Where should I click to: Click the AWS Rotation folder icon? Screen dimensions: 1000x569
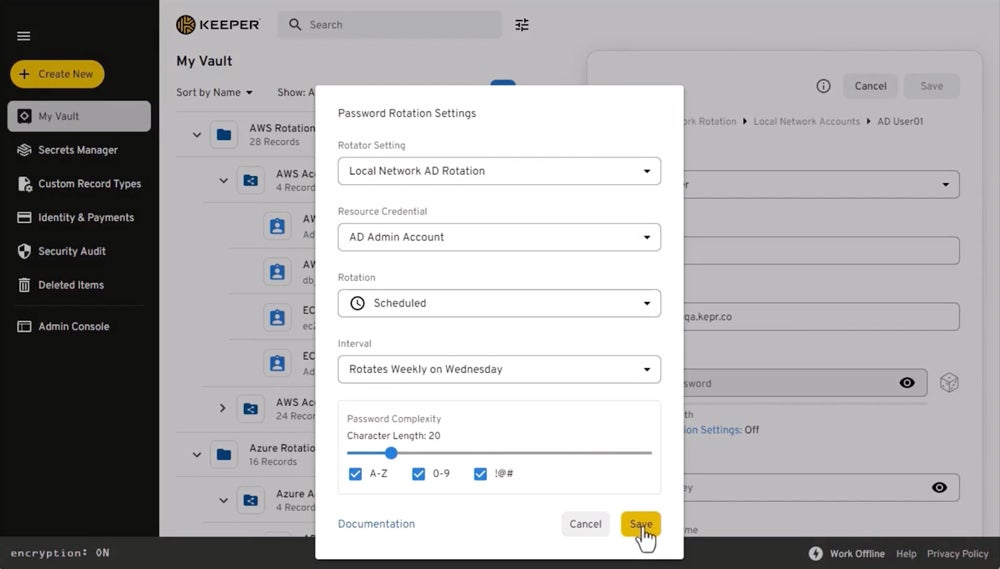224,135
